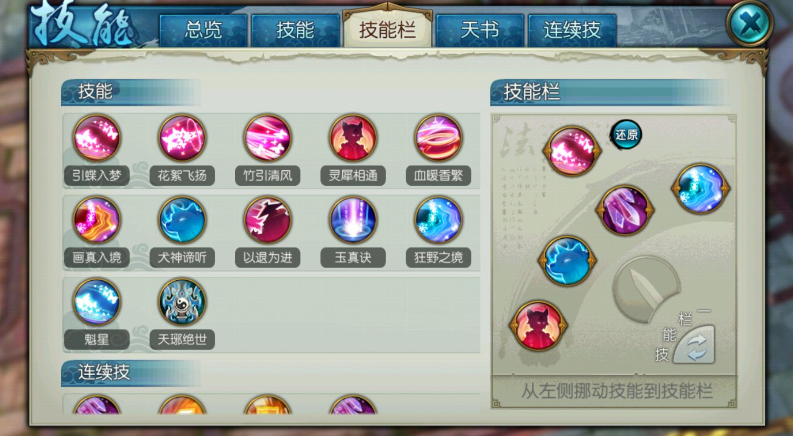
Task: Go to the 连续技 tab
Action: tap(572, 30)
